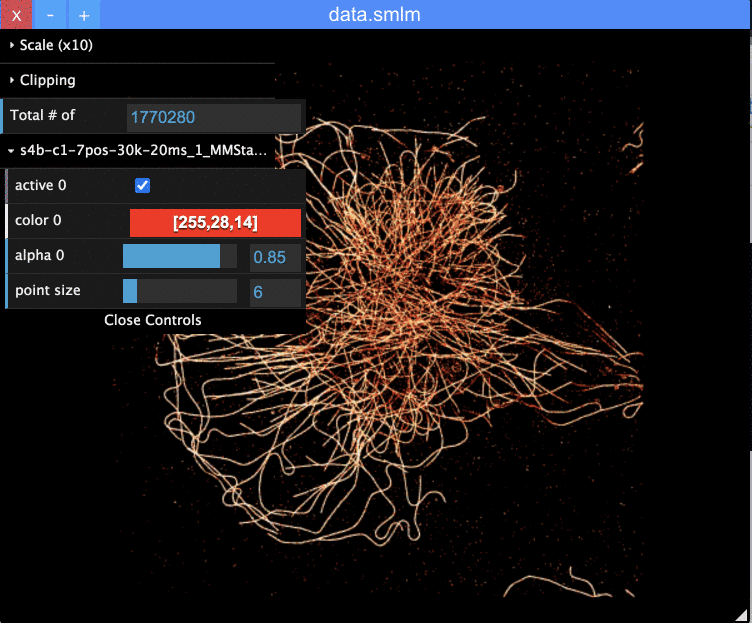This screenshot has height=623, width=752.
Task: Click the plus window button
Action: pos(84,15)
